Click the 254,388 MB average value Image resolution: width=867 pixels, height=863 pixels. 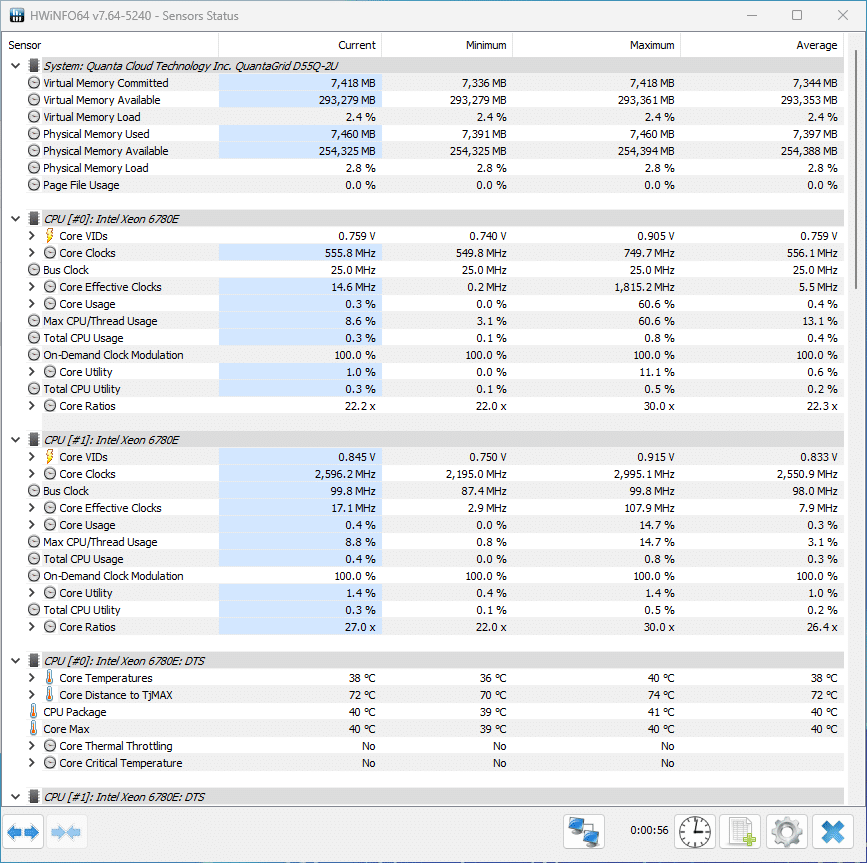(x=809, y=151)
